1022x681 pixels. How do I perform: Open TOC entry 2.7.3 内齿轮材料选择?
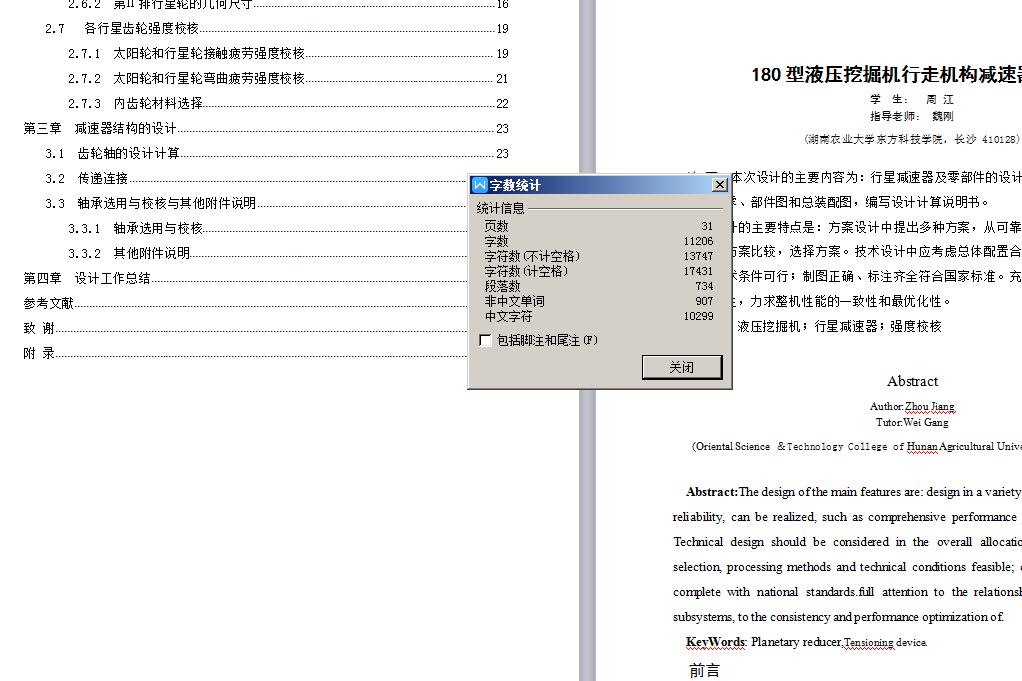[x=288, y=104]
